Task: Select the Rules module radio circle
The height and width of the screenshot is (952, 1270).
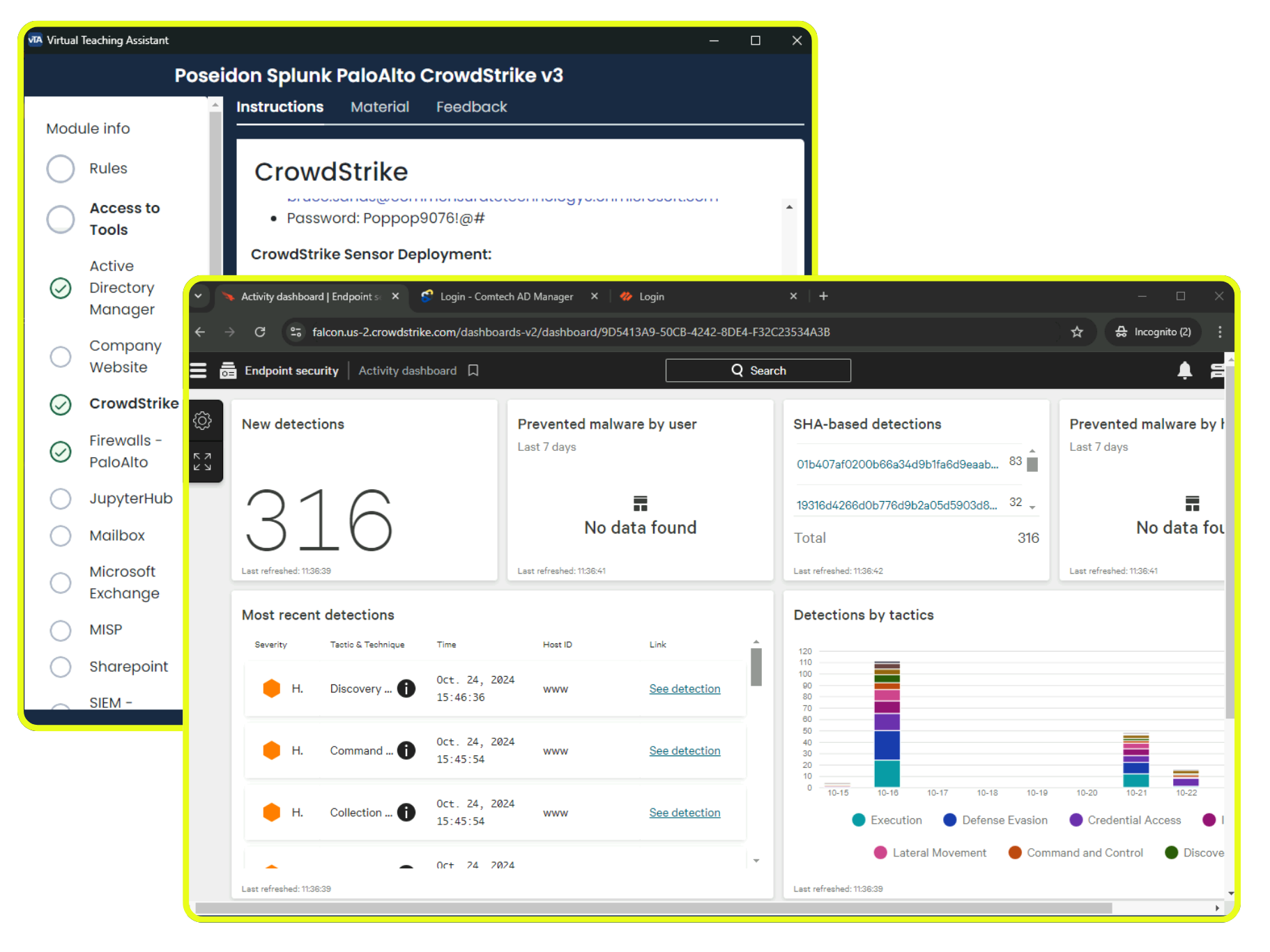Action: pos(61,169)
